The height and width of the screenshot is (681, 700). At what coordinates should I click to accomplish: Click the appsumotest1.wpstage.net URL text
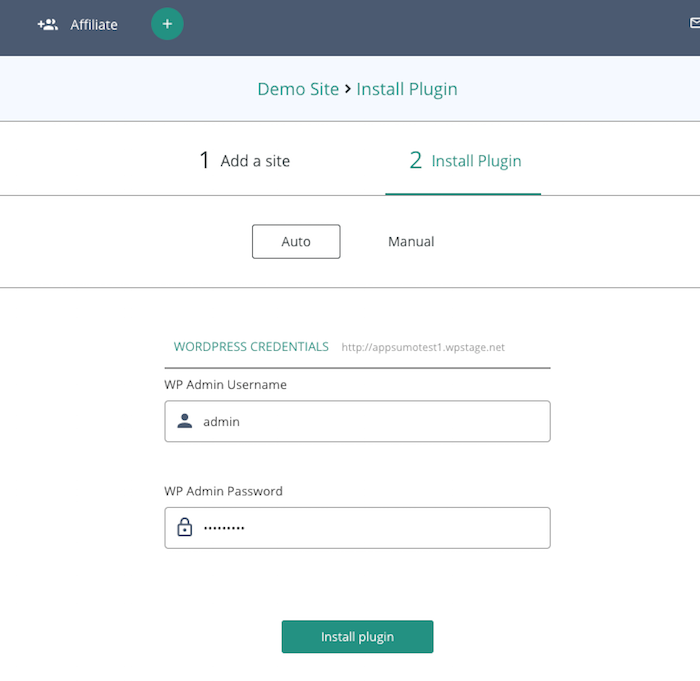[x=423, y=347]
